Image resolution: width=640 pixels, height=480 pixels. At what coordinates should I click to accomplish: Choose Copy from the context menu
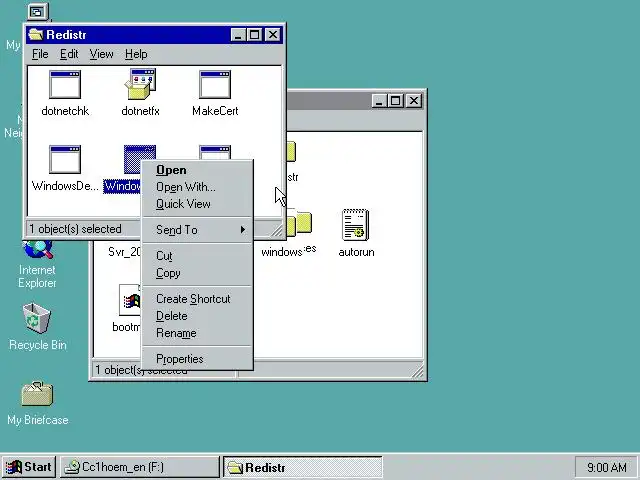point(198,273)
